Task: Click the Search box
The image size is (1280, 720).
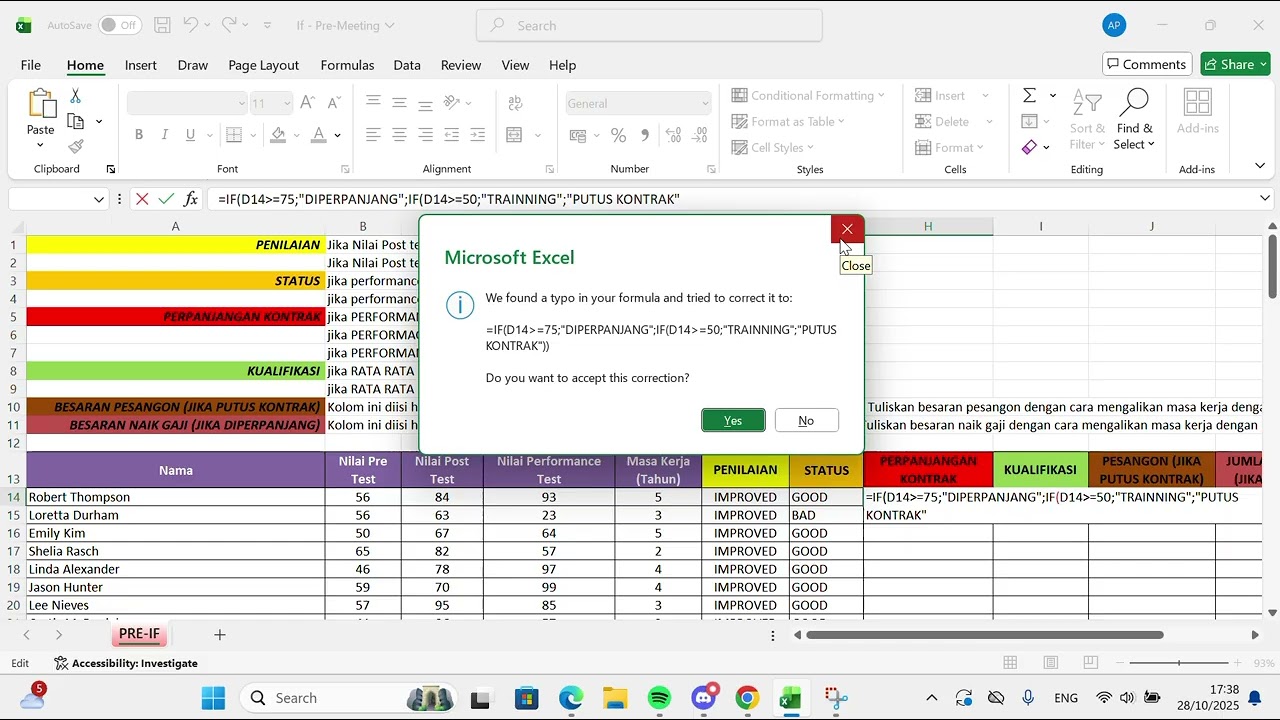Action: (x=650, y=25)
